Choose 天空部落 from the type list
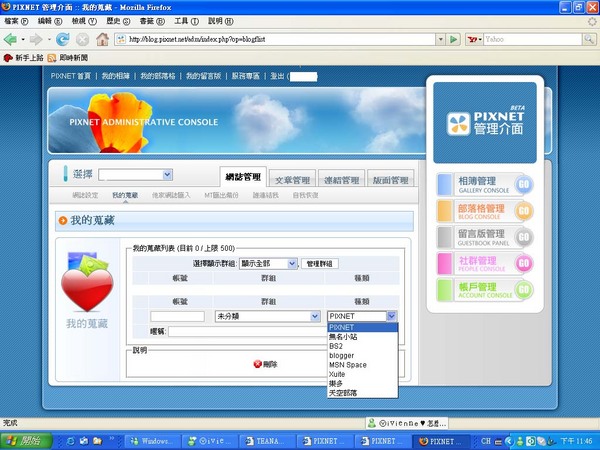Viewport: 600px width, 450px height. 362,393
